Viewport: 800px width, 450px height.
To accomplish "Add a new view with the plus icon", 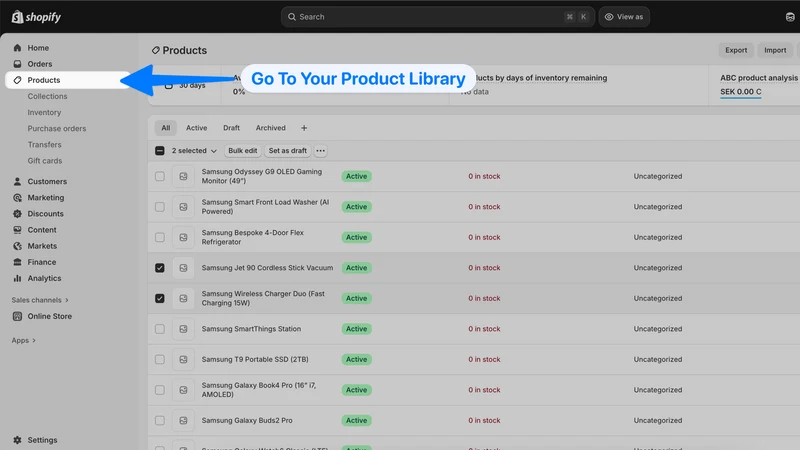I will pyautogui.click(x=304, y=128).
